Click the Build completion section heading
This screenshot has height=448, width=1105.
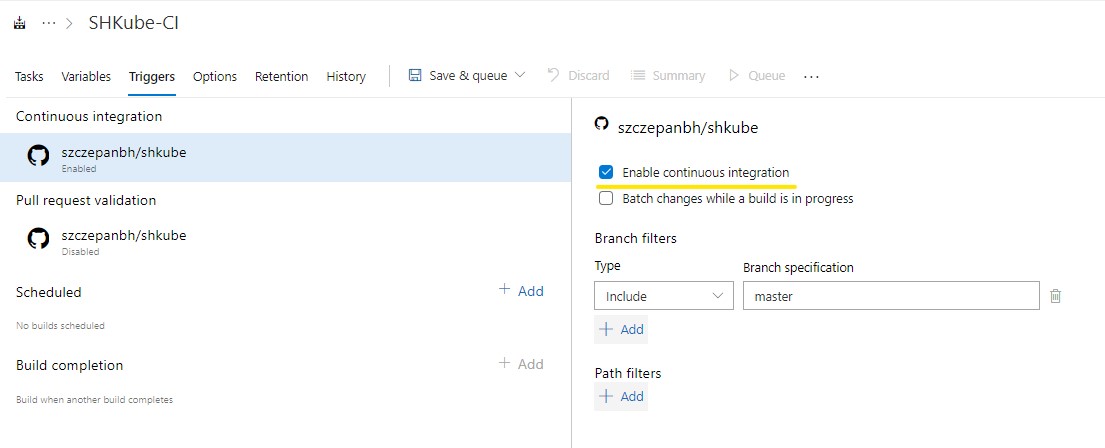tap(69, 365)
